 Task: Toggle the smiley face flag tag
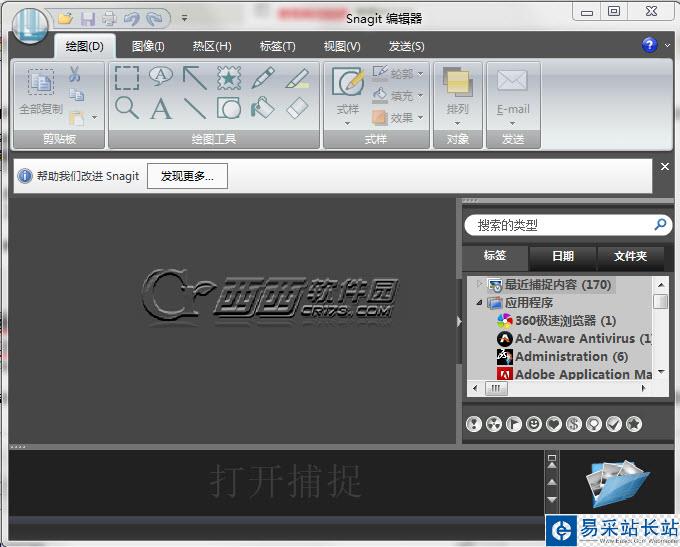[x=534, y=424]
